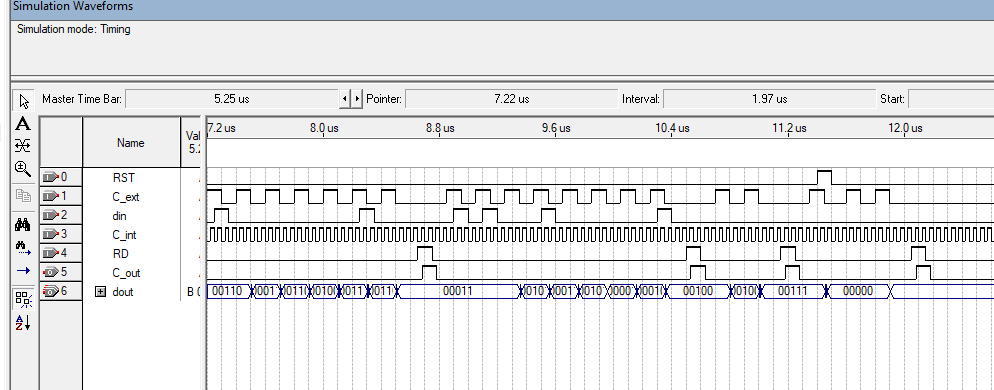Toggle the Snap to Grid icon

23,299
